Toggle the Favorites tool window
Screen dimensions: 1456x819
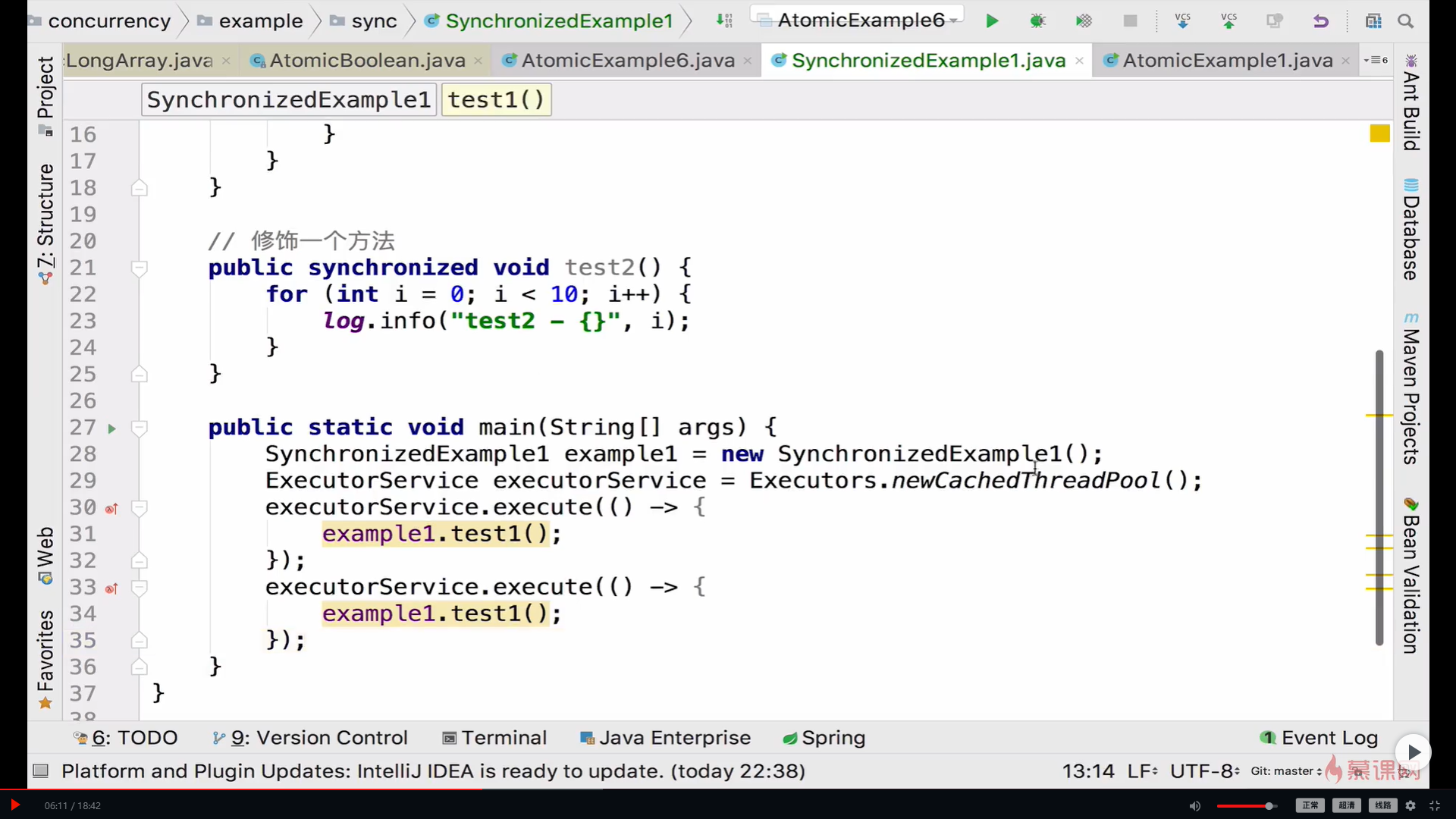click(x=45, y=660)
